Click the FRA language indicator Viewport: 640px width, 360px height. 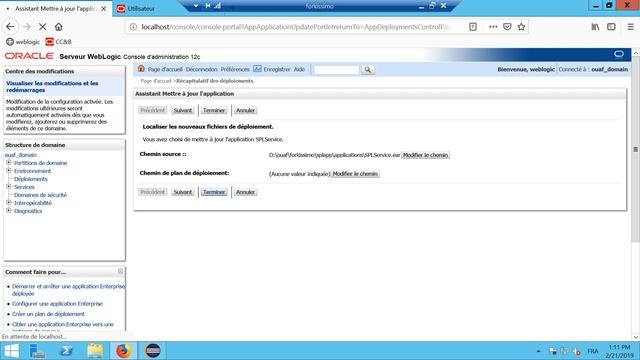(x=593, y=351)
